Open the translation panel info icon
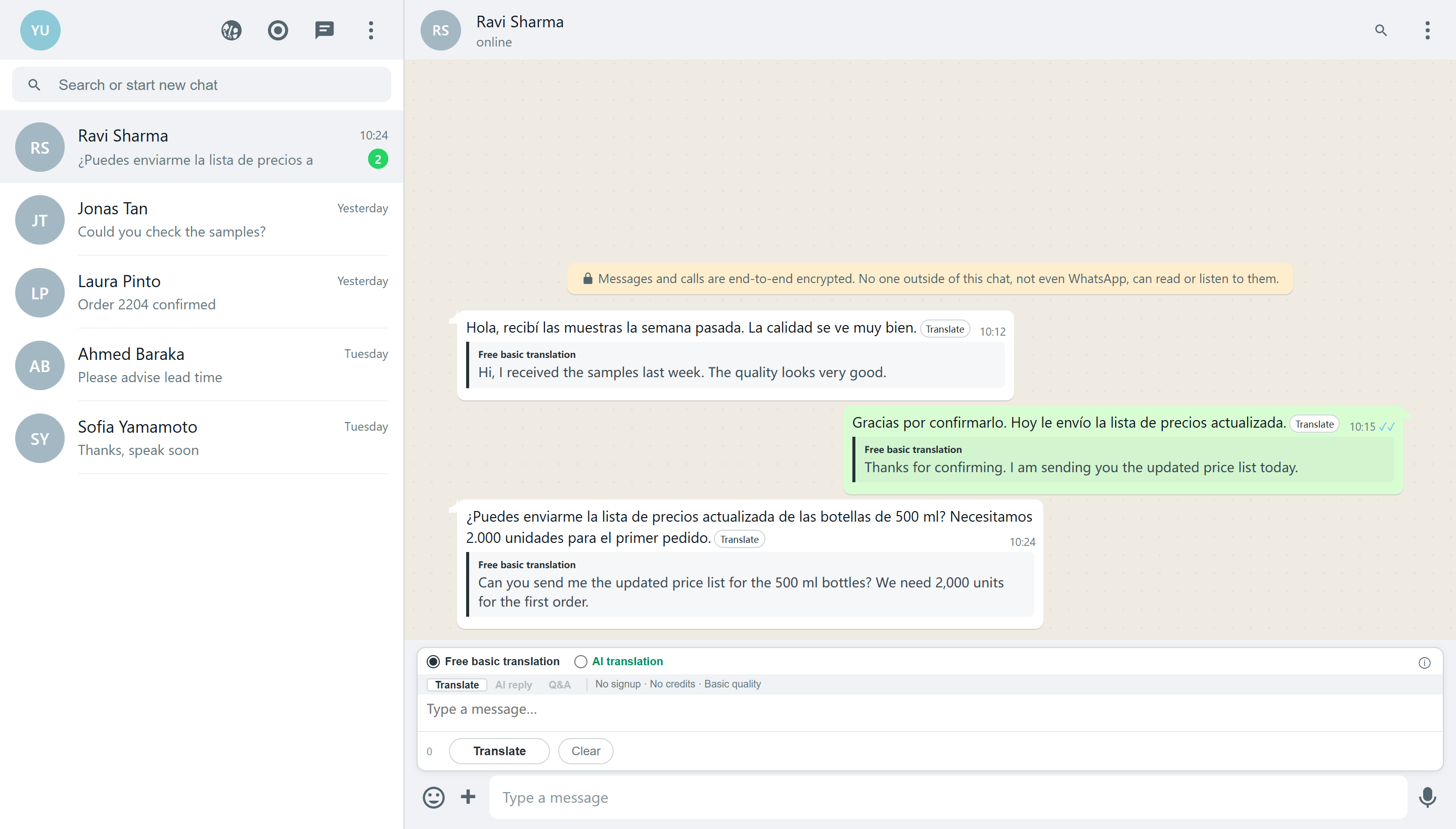 (x=1424, y=662)
